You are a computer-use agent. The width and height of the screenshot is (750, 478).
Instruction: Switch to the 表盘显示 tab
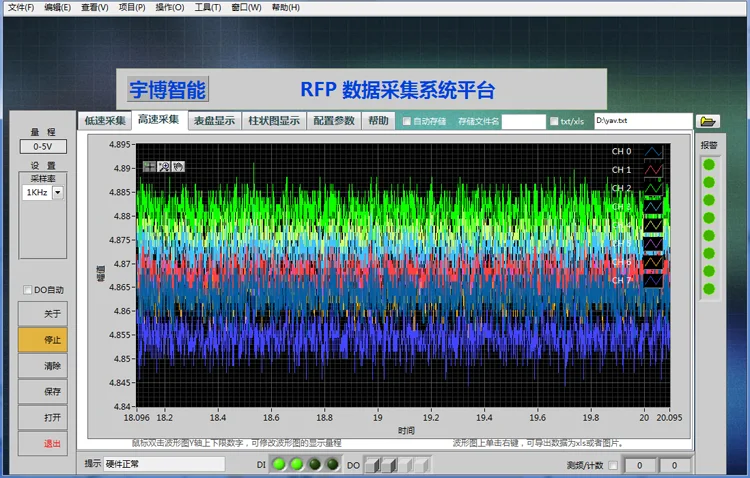(x=214, y=121)
